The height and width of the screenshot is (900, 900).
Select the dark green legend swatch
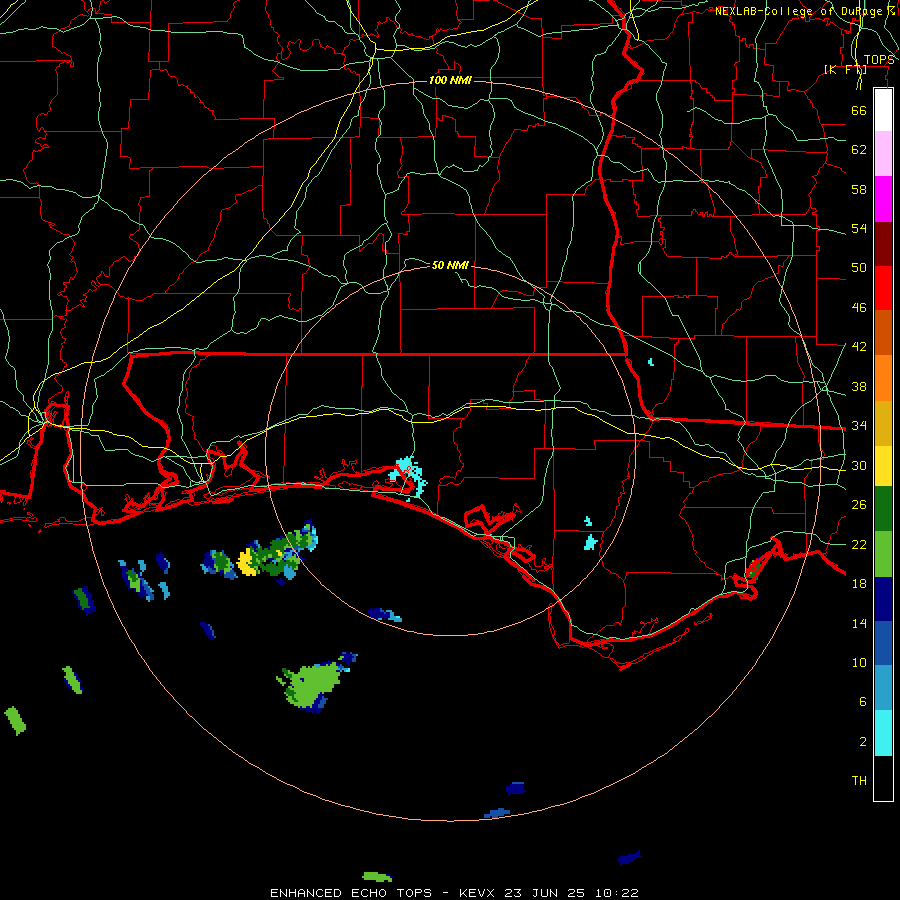883,509
